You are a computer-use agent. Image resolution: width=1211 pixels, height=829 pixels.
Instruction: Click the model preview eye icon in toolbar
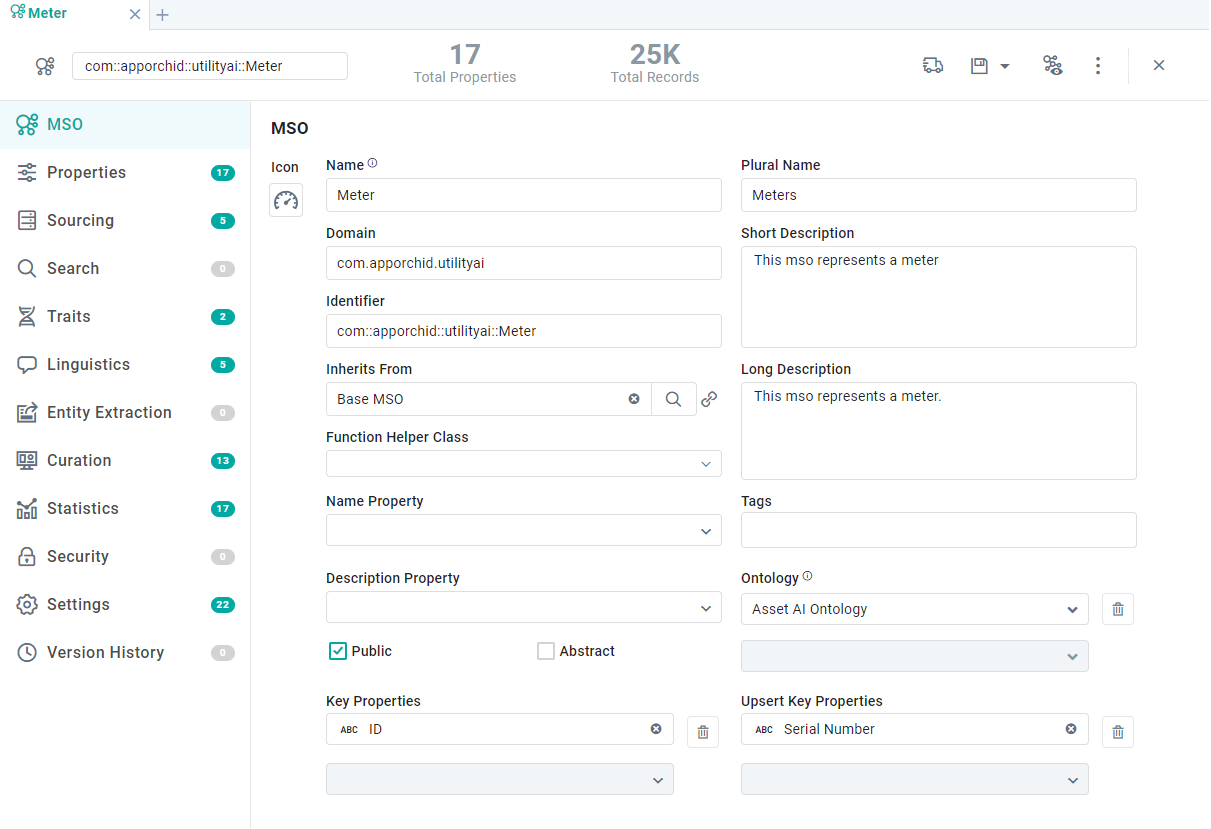pos(1052,65)
